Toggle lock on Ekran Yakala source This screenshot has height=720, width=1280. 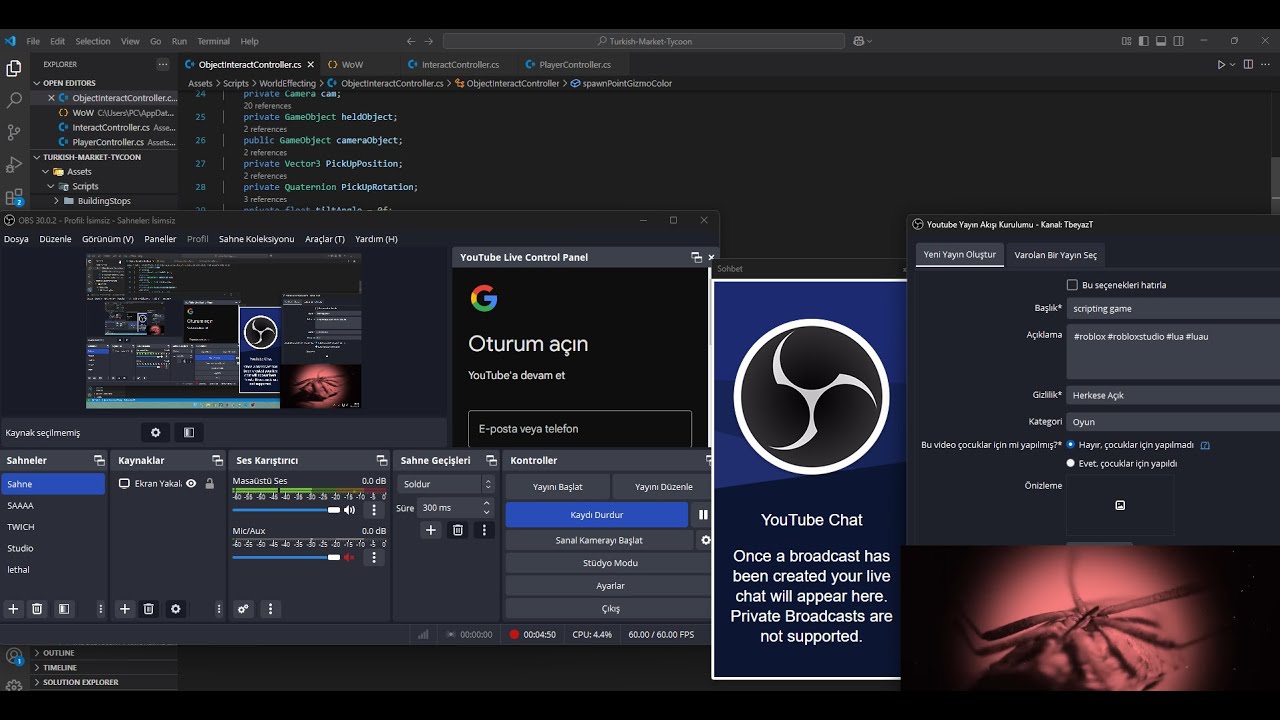[209, 483]
